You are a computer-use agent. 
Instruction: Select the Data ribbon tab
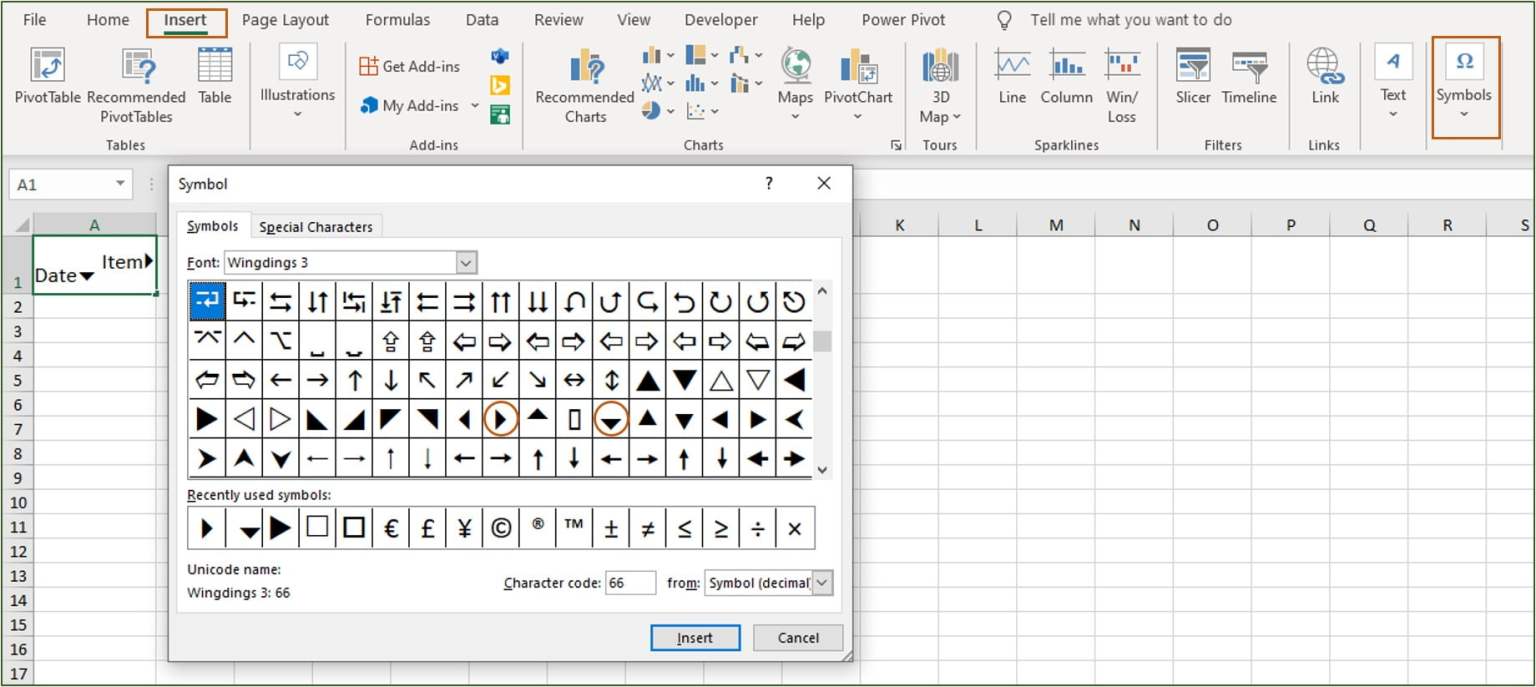482,19
